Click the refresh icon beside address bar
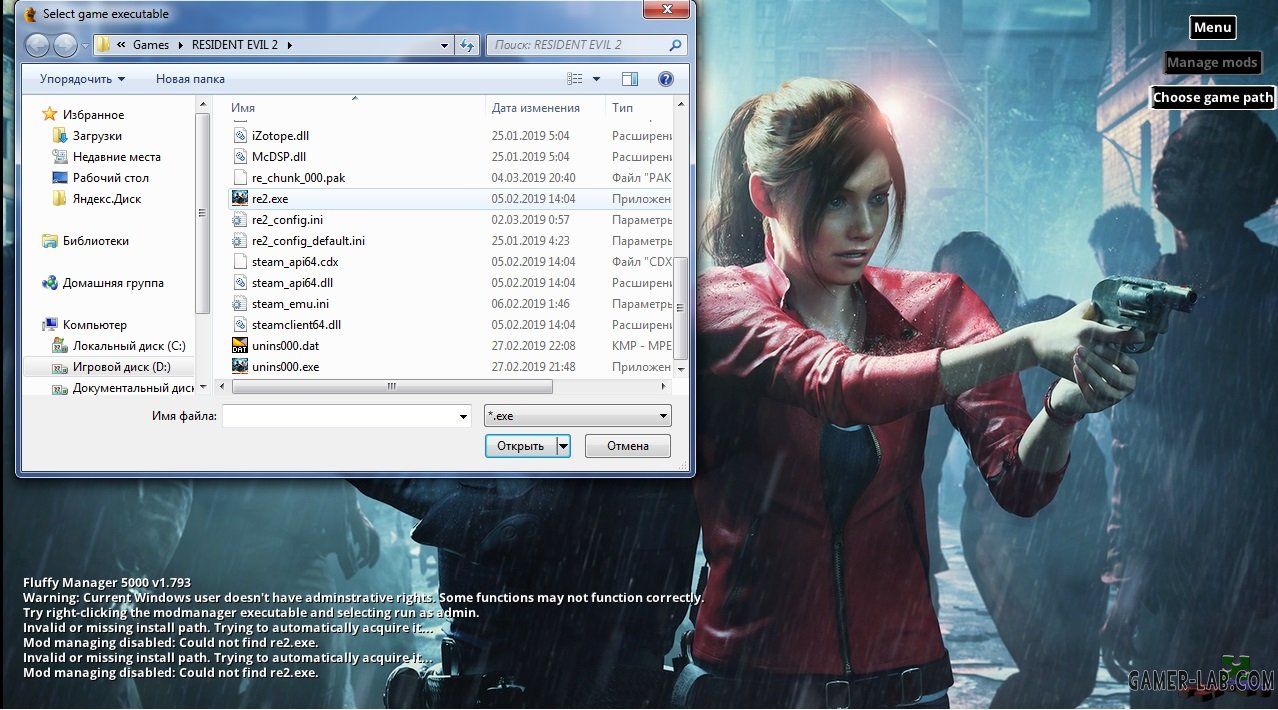 pyautogui.click(x=467, y=45)
